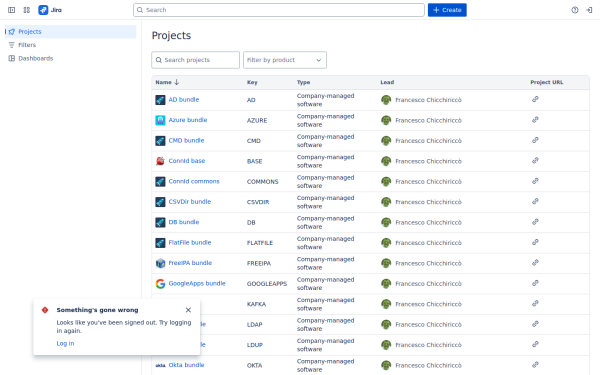Click the Key column header
600x375 pixels.
(252, 82)
